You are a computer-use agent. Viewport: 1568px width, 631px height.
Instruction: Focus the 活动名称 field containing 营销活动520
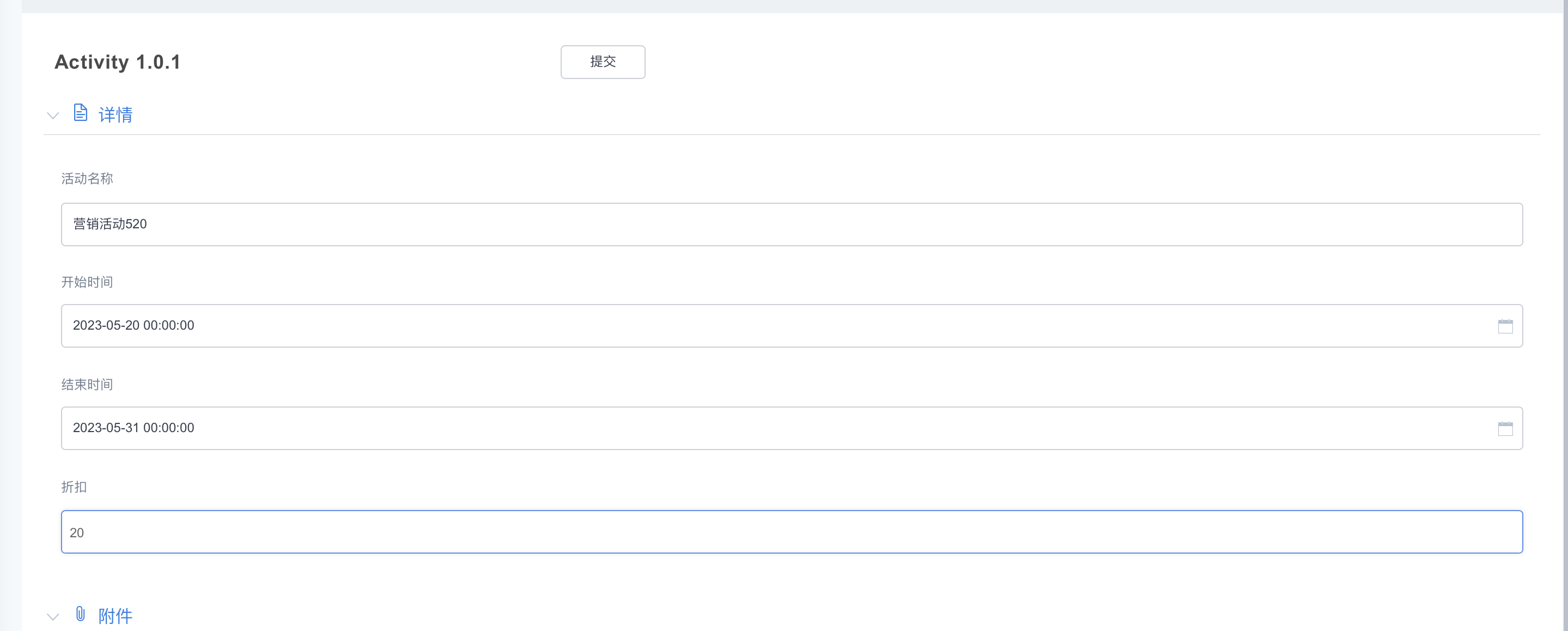click(x=791, y=224)
